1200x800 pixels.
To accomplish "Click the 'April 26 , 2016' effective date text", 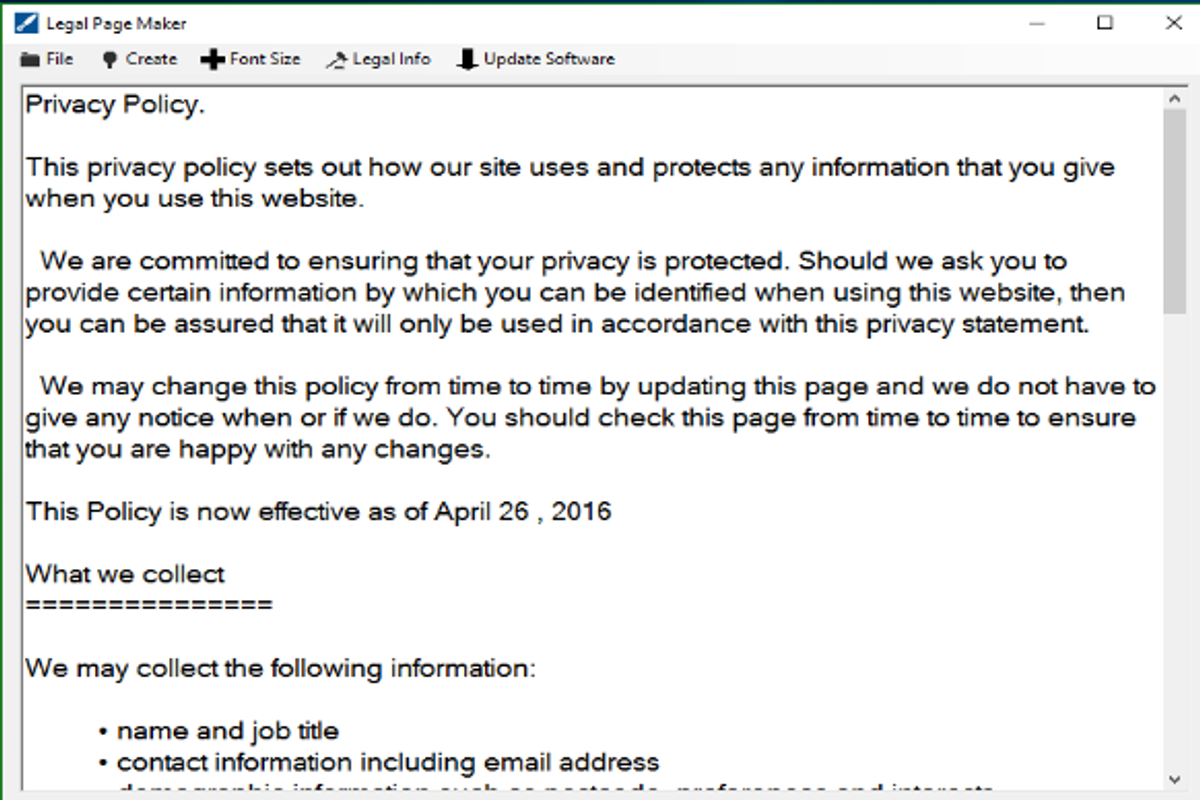I will (522, 512).
